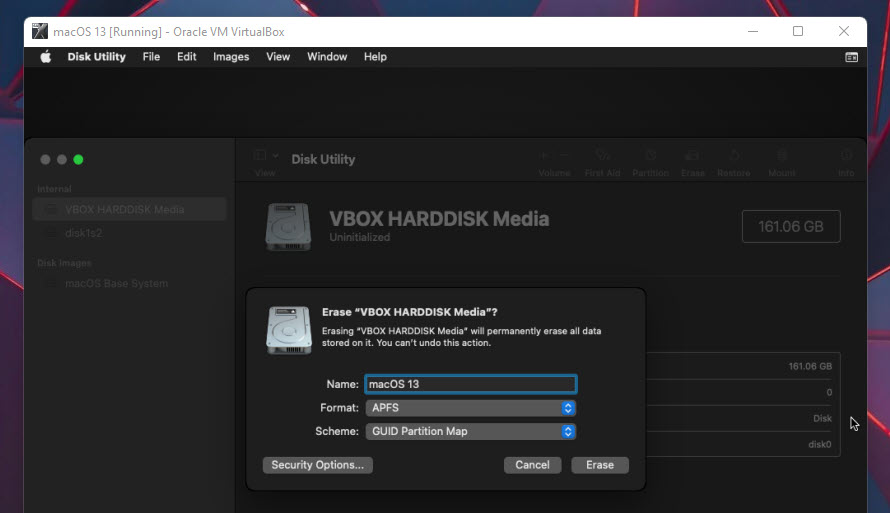
Task: Expand the View options chevron in toolbar
Action: (x=275, y=155)
